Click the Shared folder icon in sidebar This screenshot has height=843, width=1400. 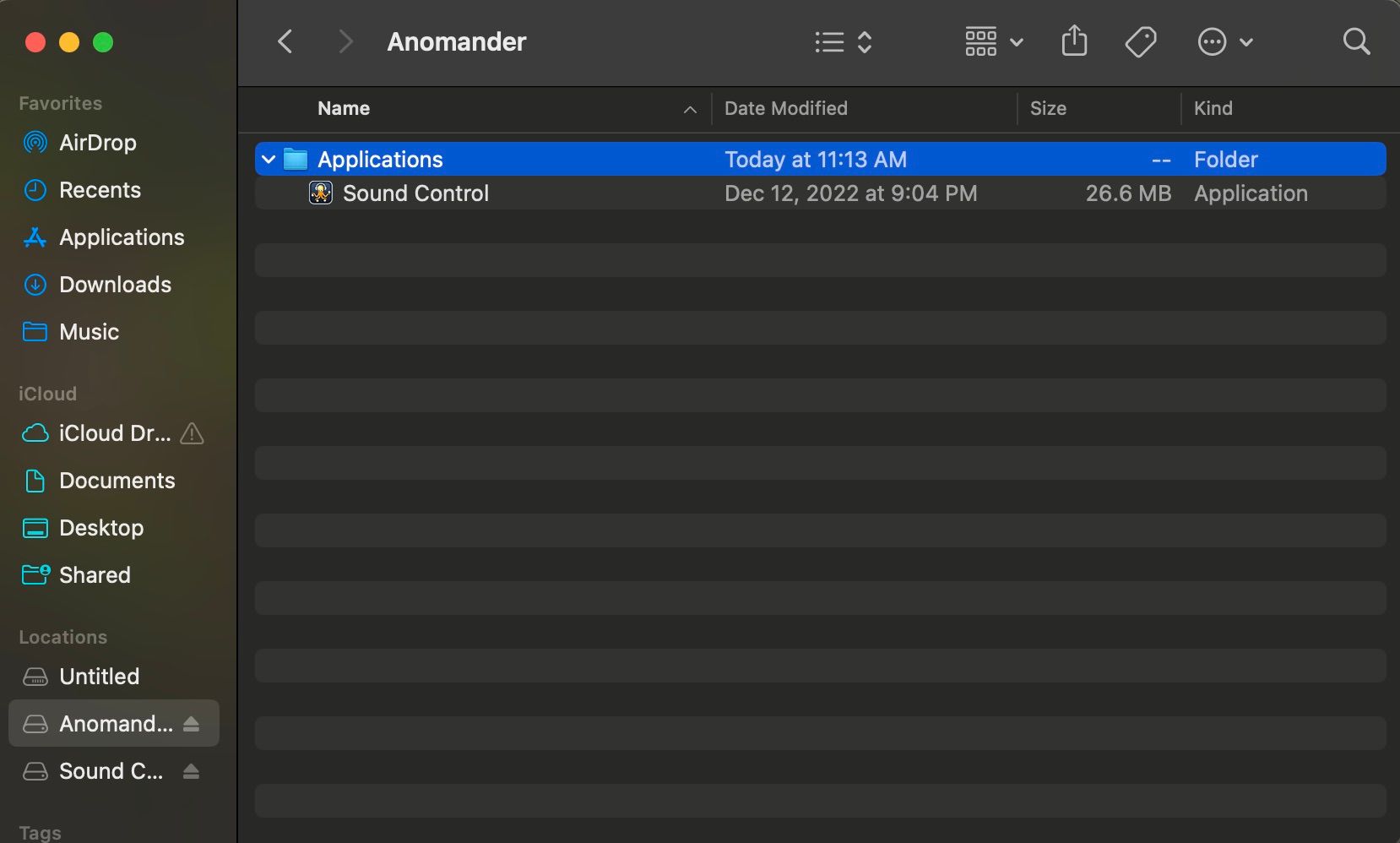tap(35, 574)
